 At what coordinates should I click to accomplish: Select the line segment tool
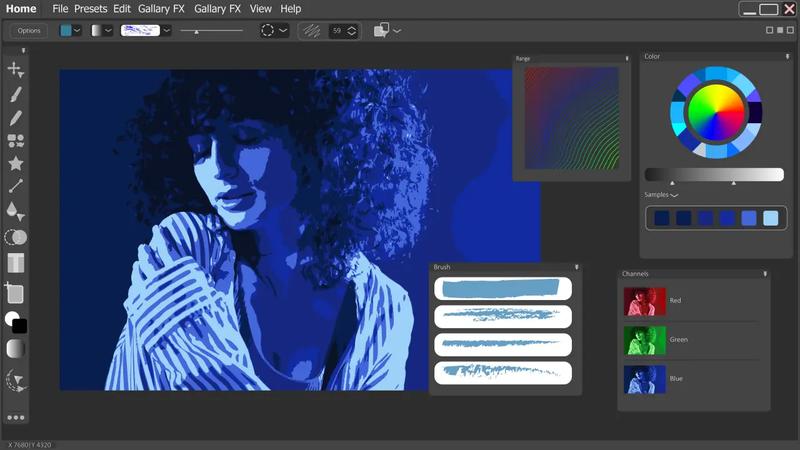[x=15, y=186]
